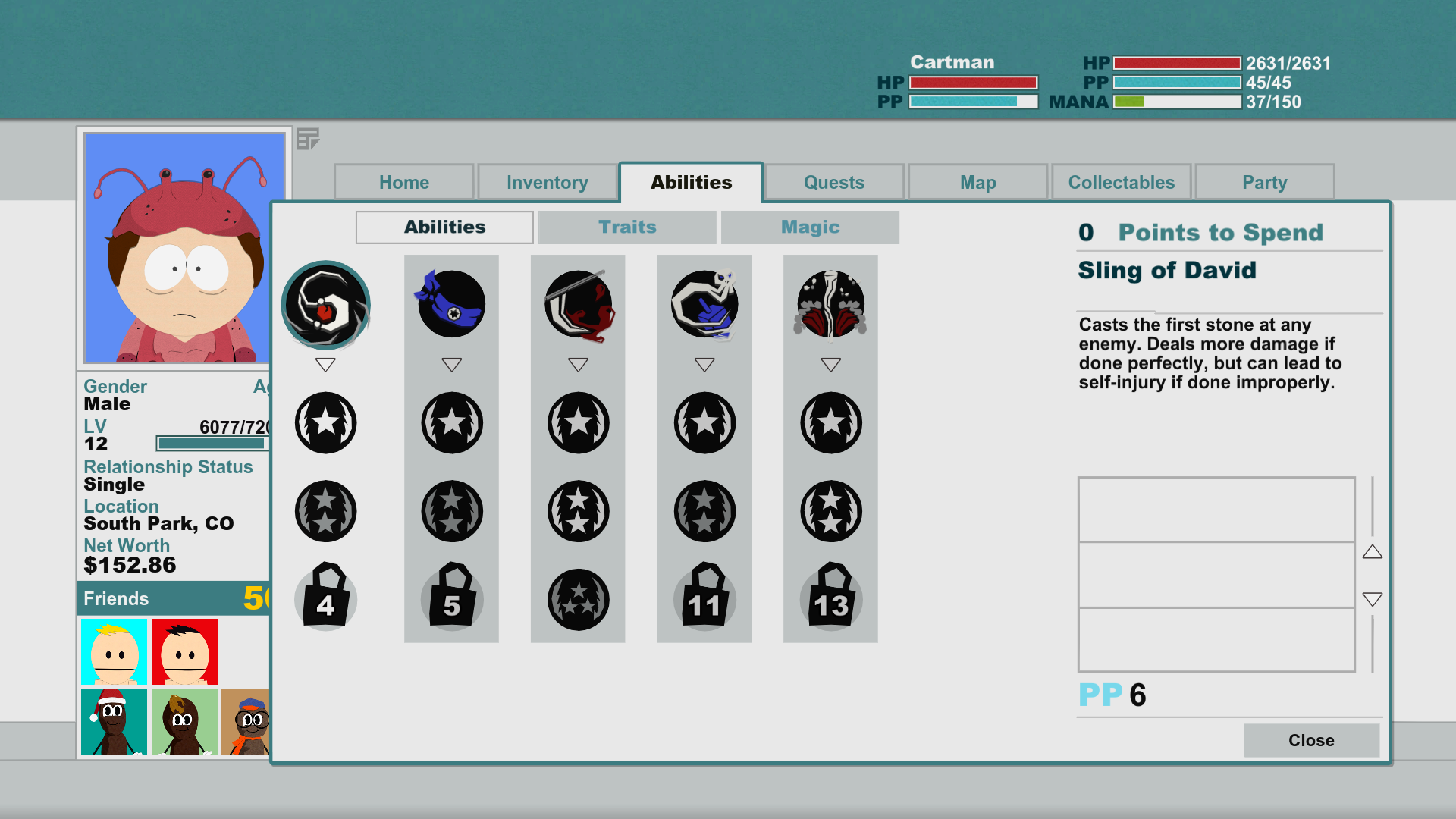The height and width of the screenshot is (819, 1456).
Task: Click the level 13 locked upgrade
Action: (x=831, y=596)
